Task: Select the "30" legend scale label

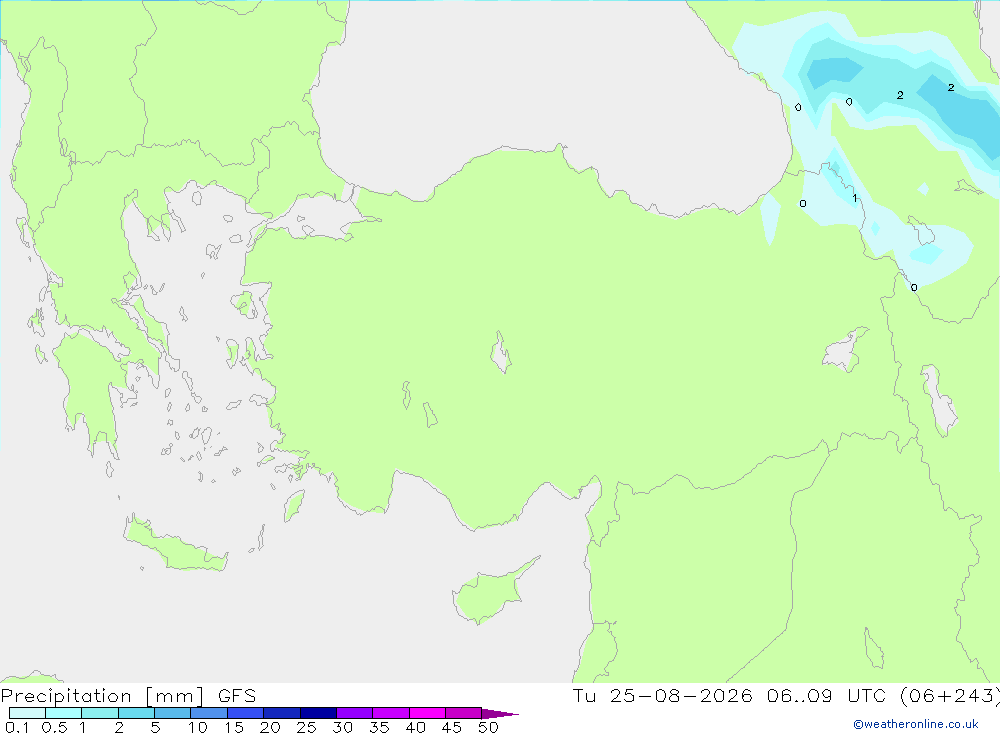Action: pos(342,727)
